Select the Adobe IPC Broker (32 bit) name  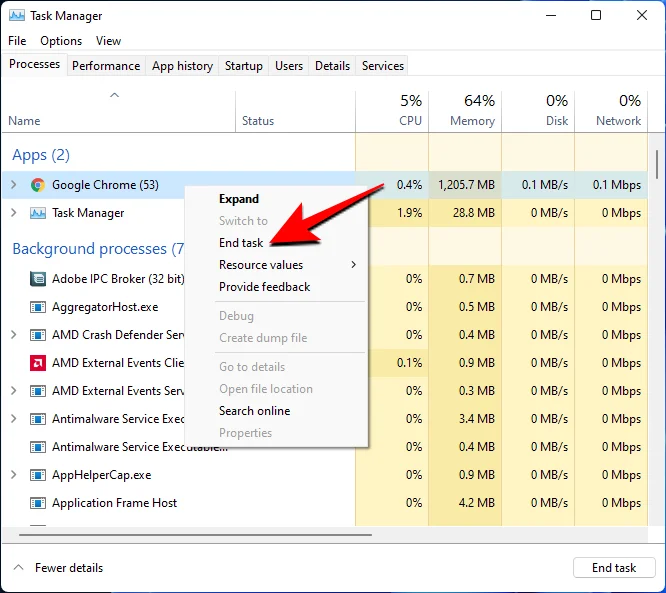[x=118, y=279]
